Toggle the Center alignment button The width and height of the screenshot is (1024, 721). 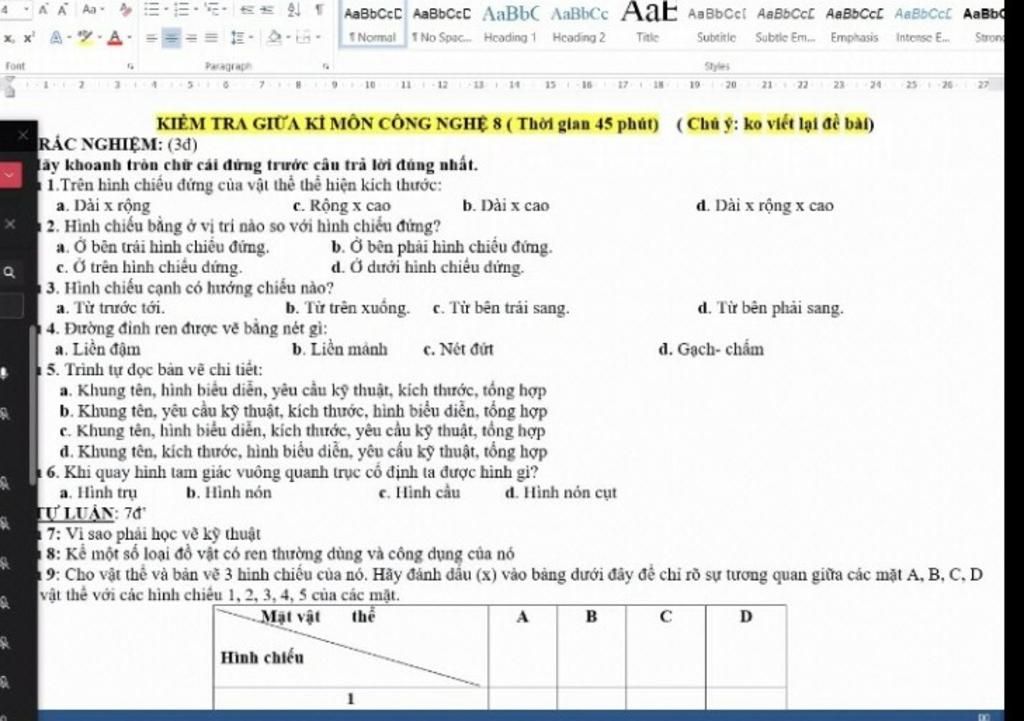coord(171,38)
